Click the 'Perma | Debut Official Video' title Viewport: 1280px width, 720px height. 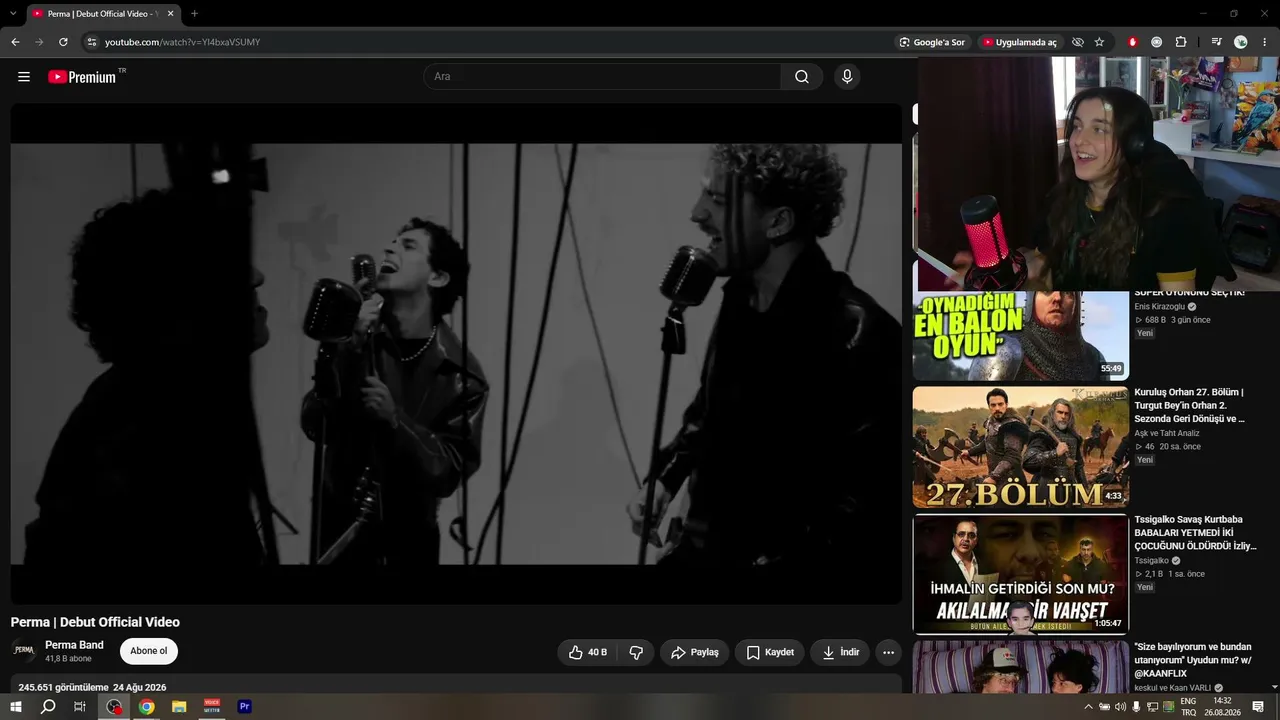click(x=95, y=622)
